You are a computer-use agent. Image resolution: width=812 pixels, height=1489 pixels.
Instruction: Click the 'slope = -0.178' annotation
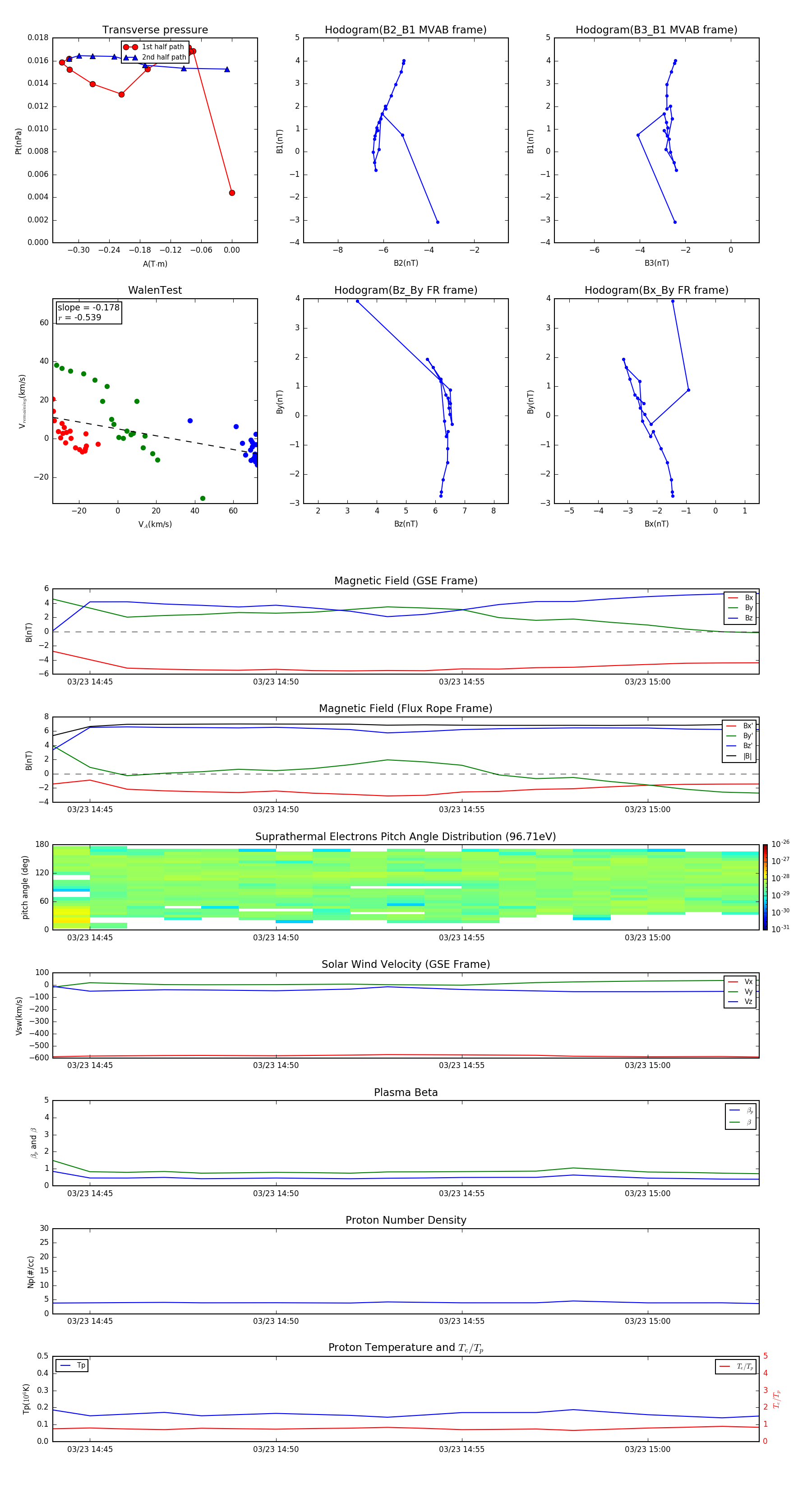88,308
